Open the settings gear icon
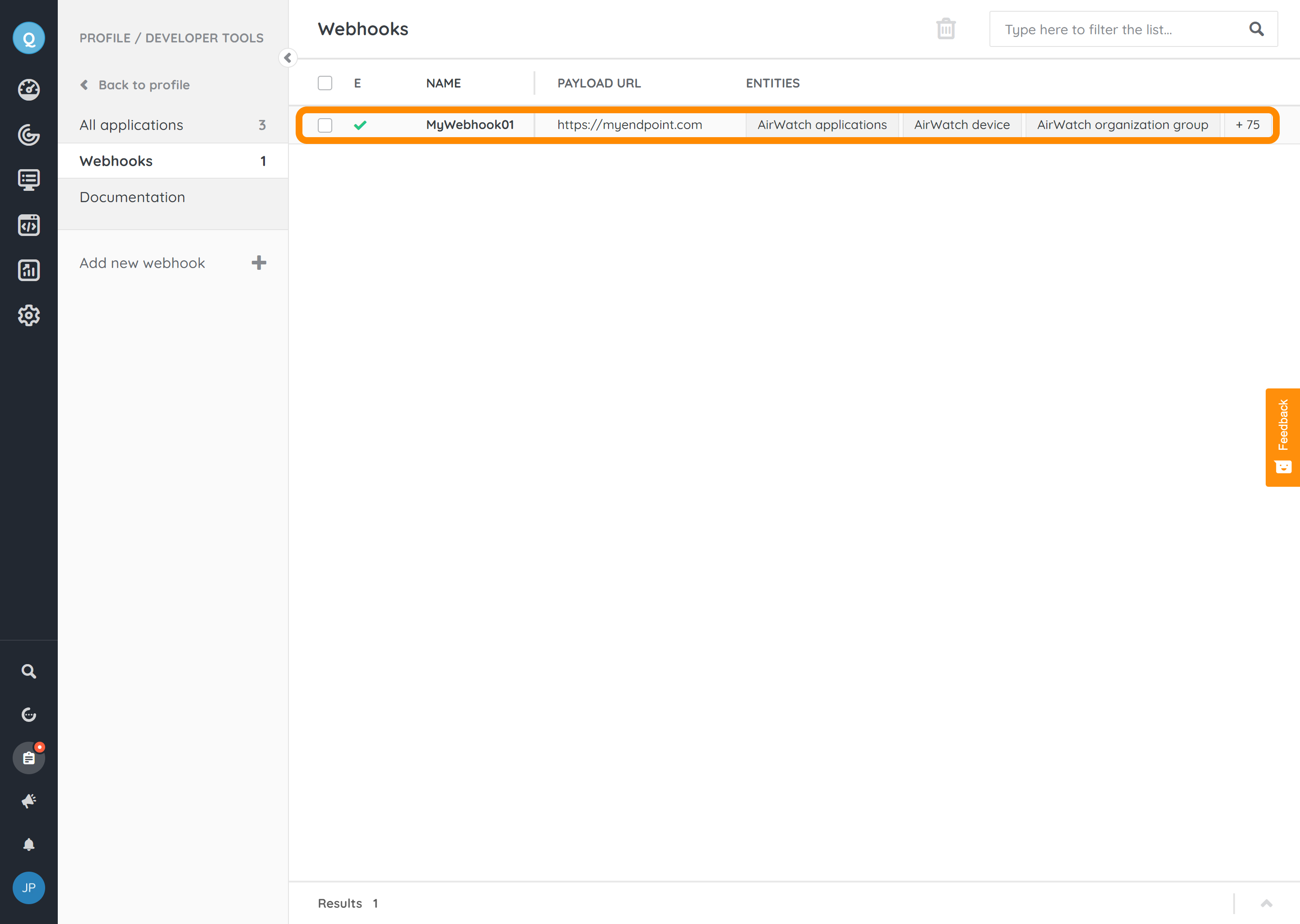 28,315
